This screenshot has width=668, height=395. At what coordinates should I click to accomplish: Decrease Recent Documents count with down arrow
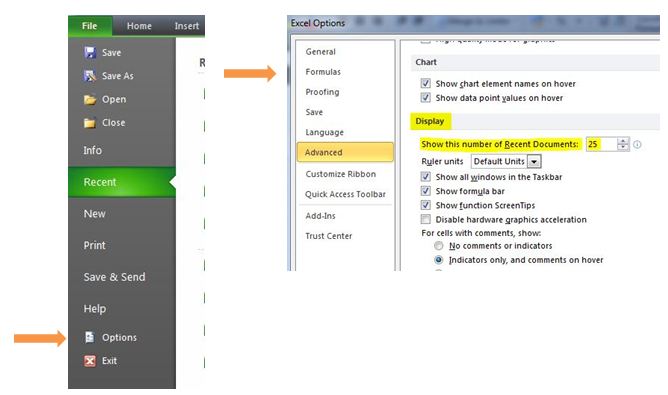click(x=623, y=147)
